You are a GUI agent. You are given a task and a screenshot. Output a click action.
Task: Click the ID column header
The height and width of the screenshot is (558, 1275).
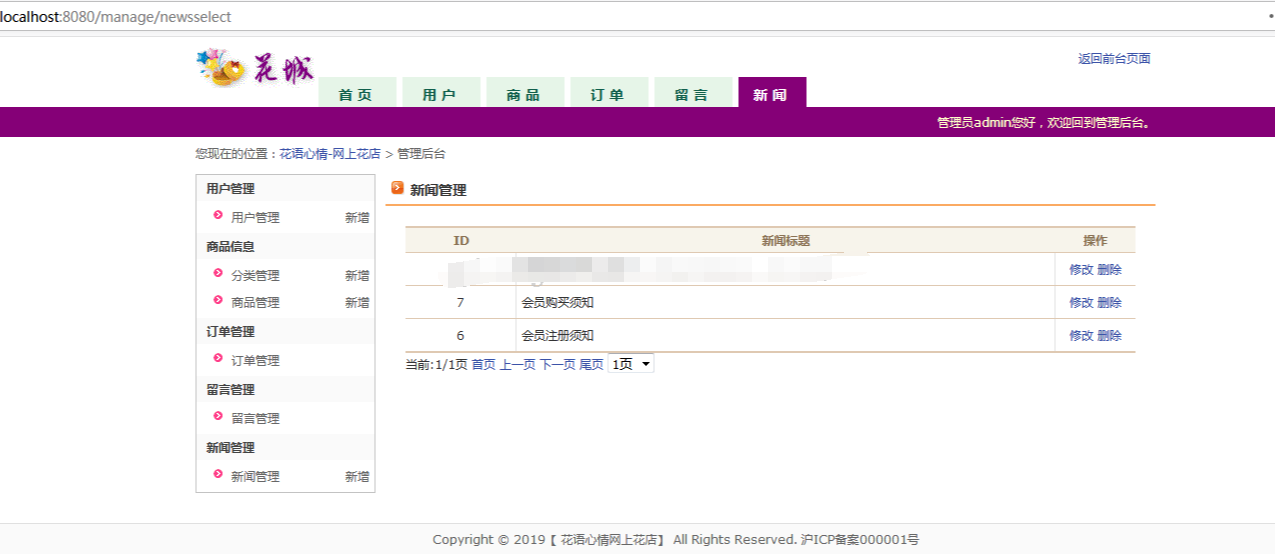[461, 240]
